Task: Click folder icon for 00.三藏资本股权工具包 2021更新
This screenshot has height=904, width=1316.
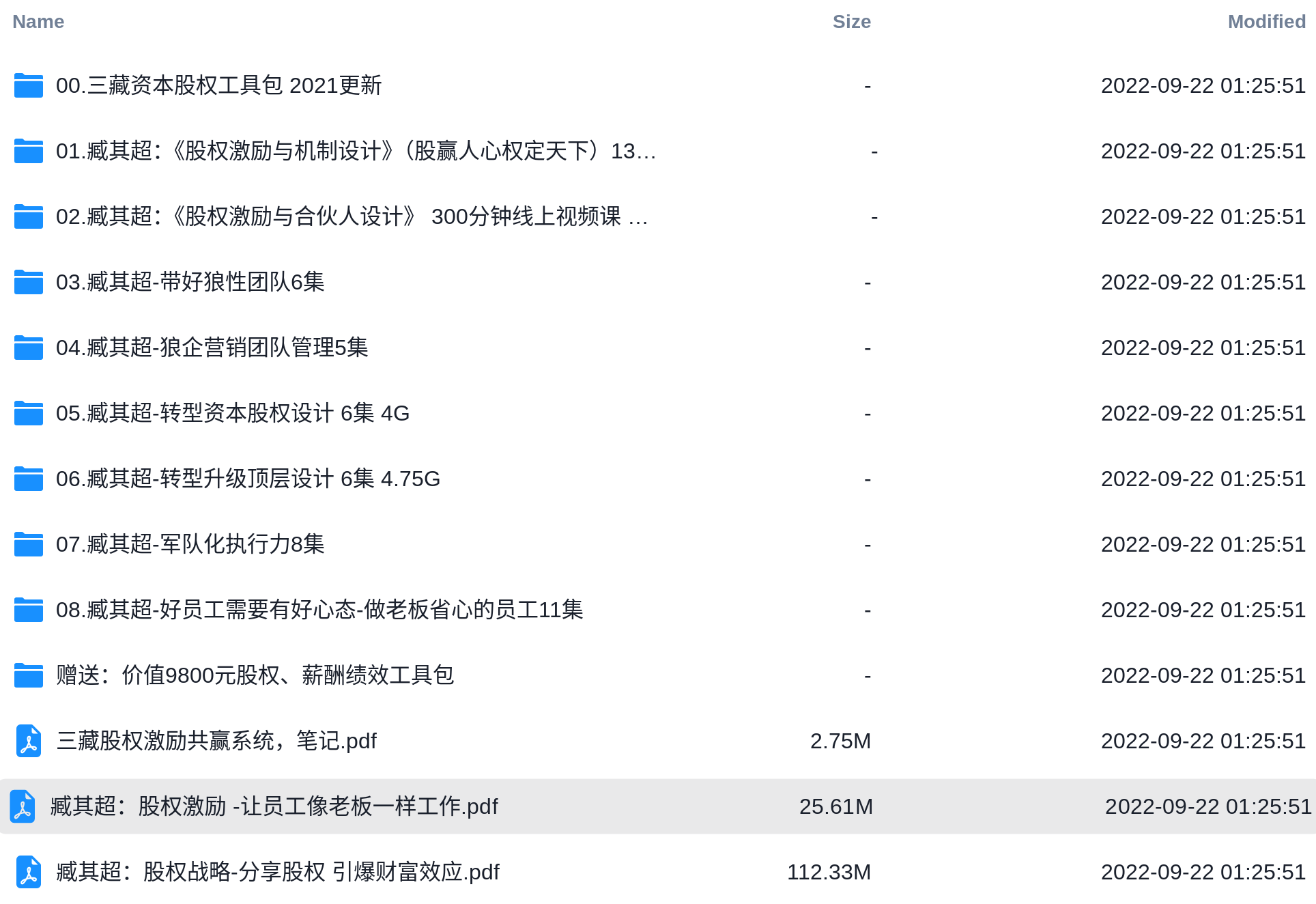Action: [x=29, y=85]
